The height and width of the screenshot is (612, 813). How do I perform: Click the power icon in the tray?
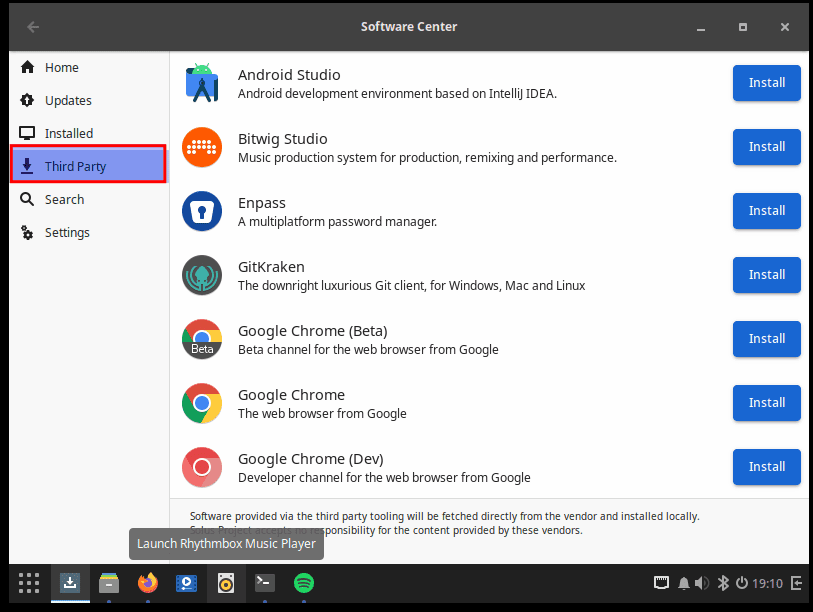[742, 583]
